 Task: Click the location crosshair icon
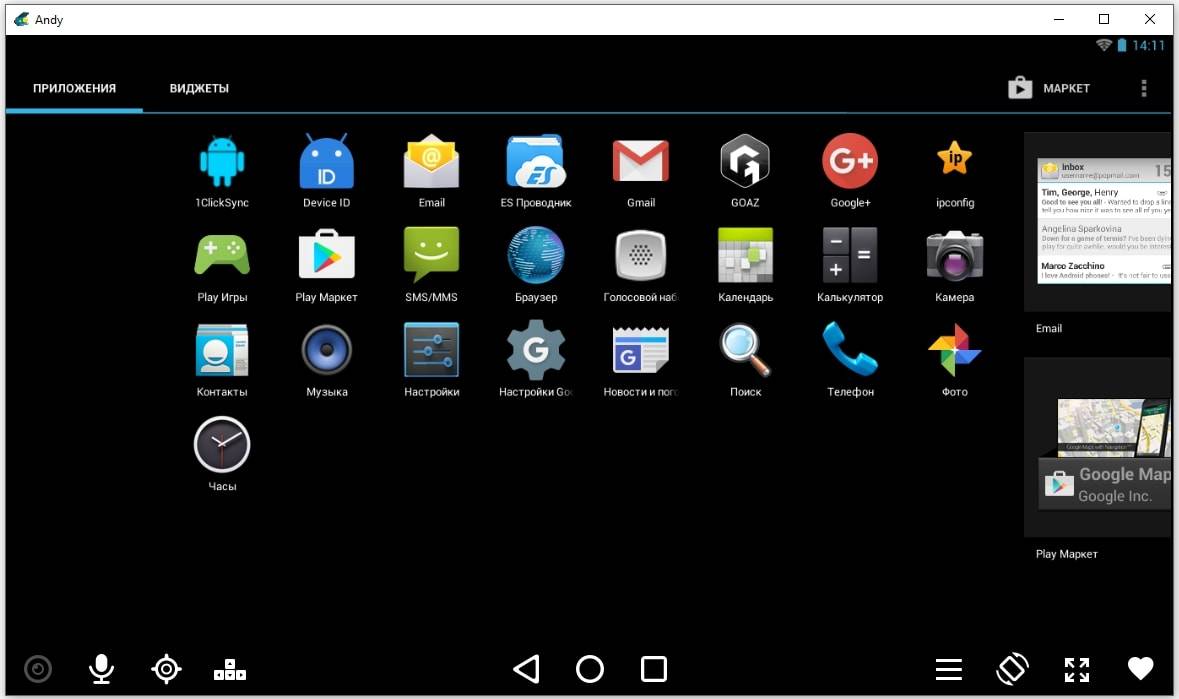166,669
